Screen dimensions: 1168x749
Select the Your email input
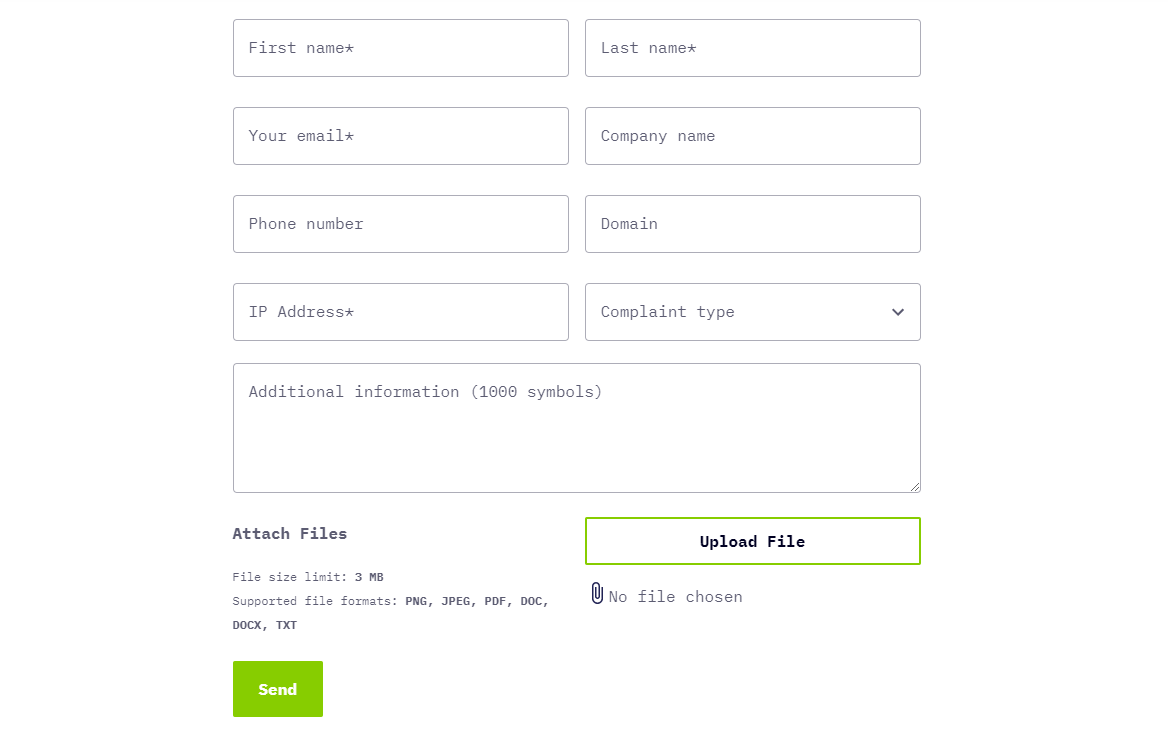click(401, 136)
